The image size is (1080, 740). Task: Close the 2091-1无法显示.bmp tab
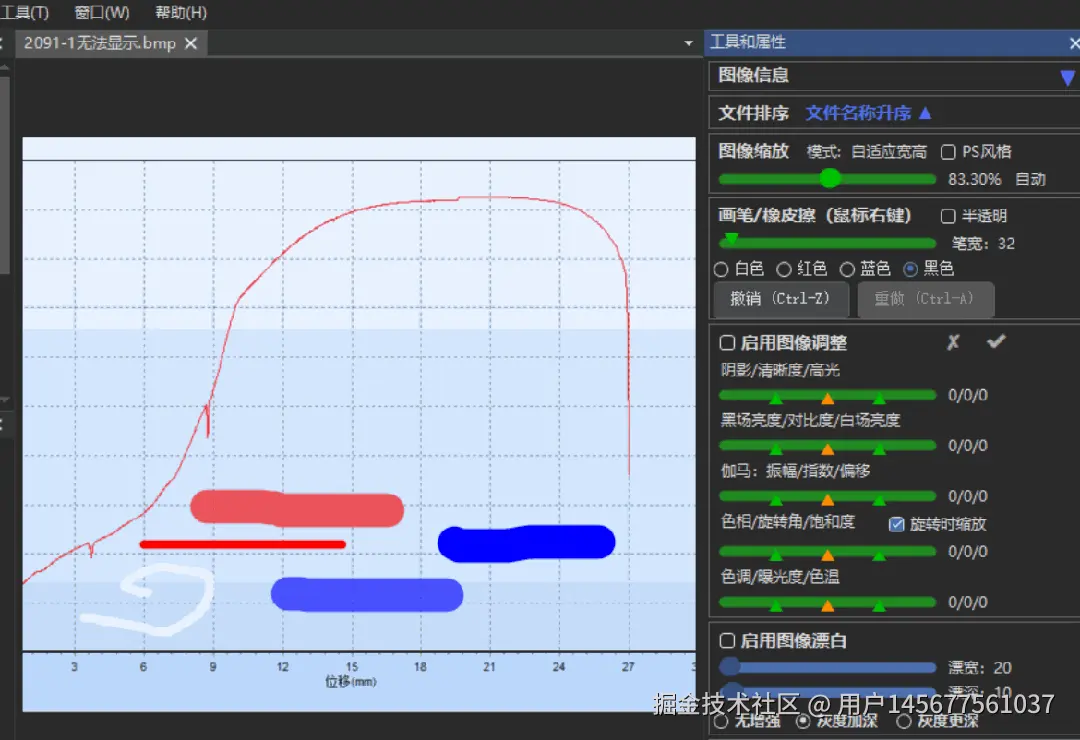tap(191, 43)
